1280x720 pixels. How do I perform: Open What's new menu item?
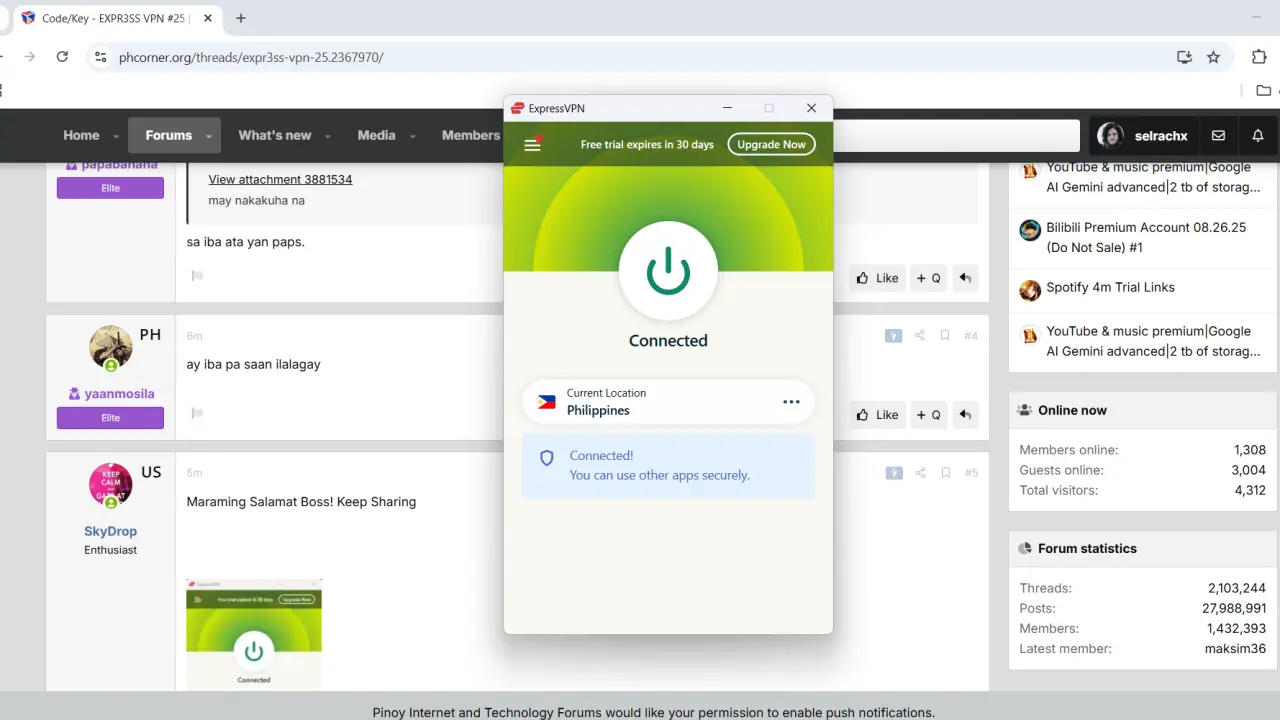275,135
